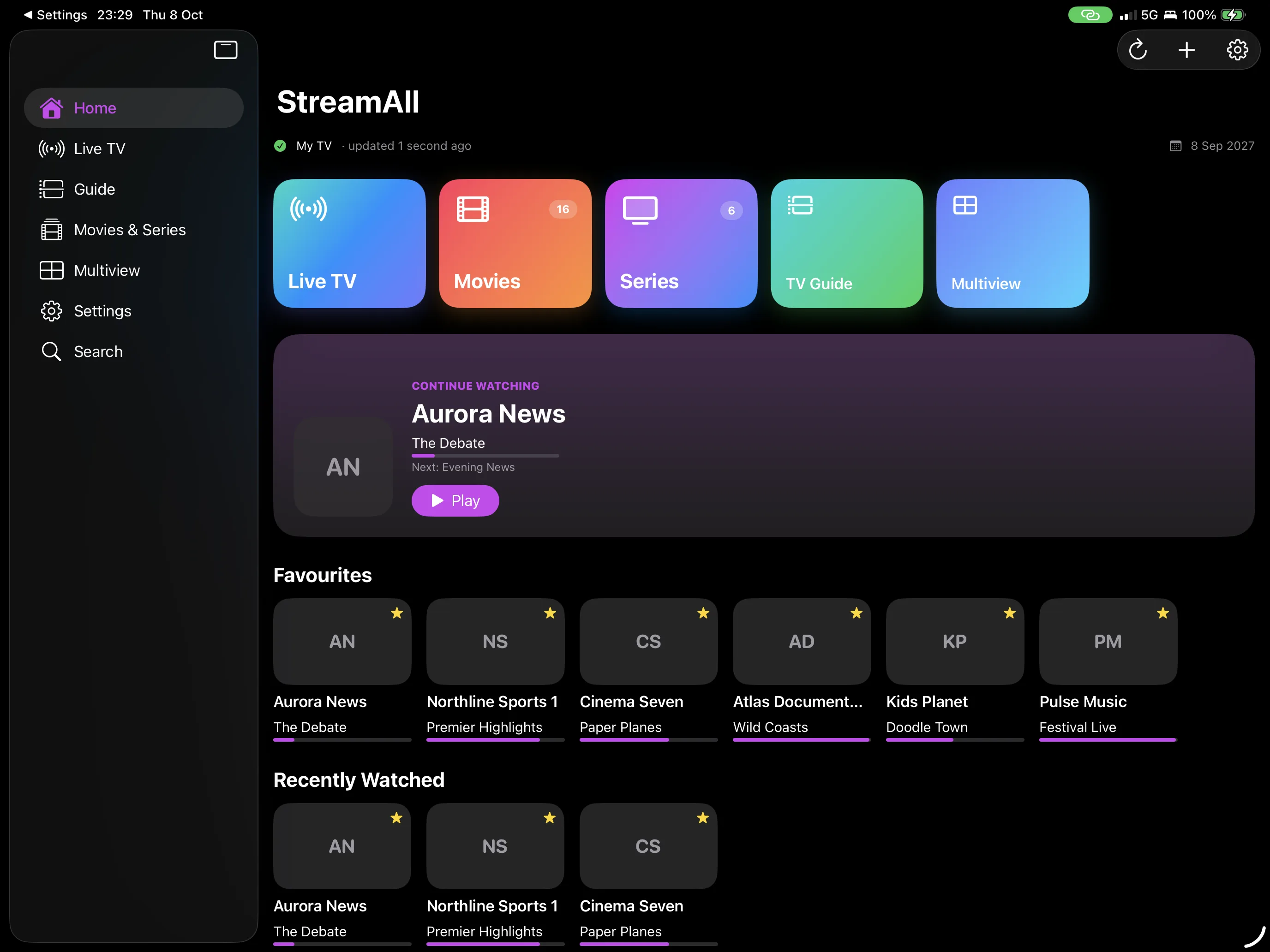The image size is (1270, 952).
Task: Play Aurora News from Continue Watching
Action: [455, 500]
